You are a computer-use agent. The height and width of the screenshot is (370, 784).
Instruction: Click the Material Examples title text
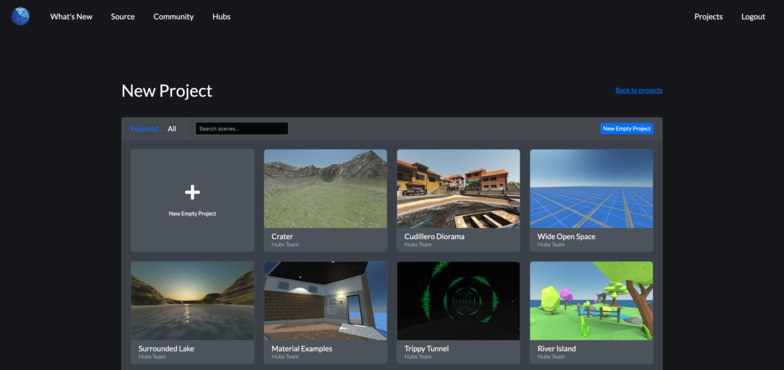pos(302,348)
